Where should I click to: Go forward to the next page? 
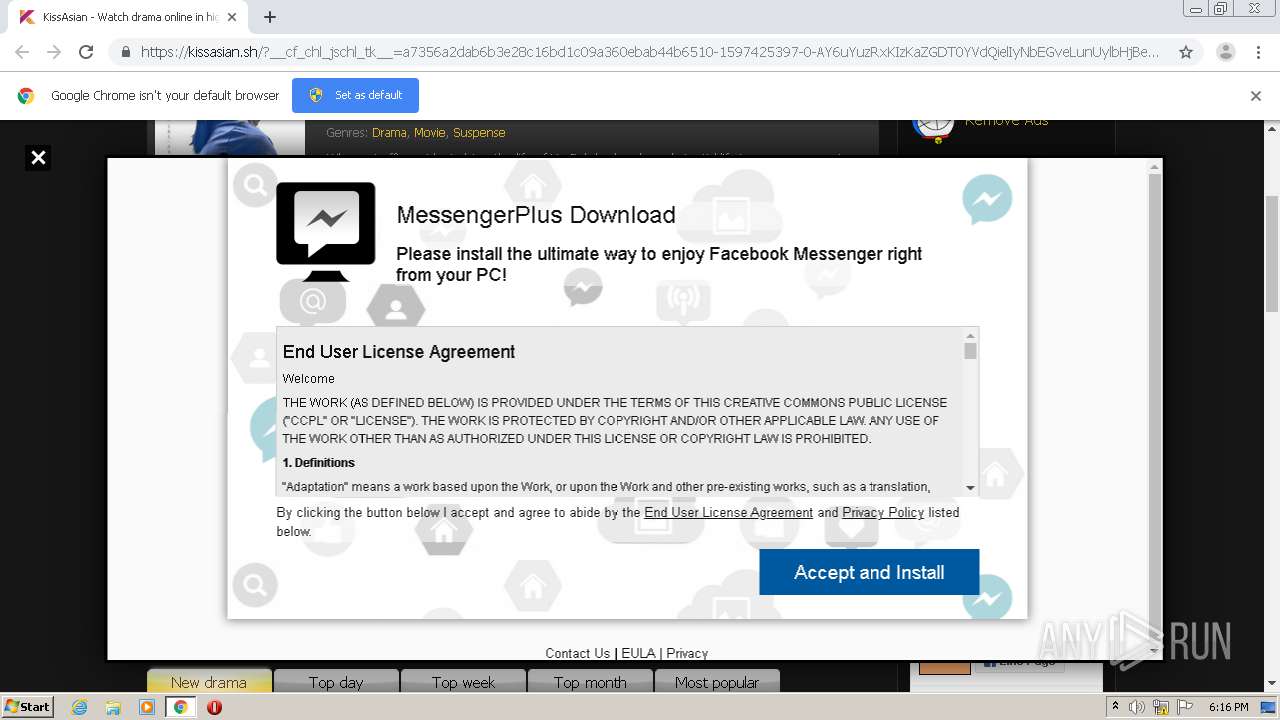tap(54, 52)
